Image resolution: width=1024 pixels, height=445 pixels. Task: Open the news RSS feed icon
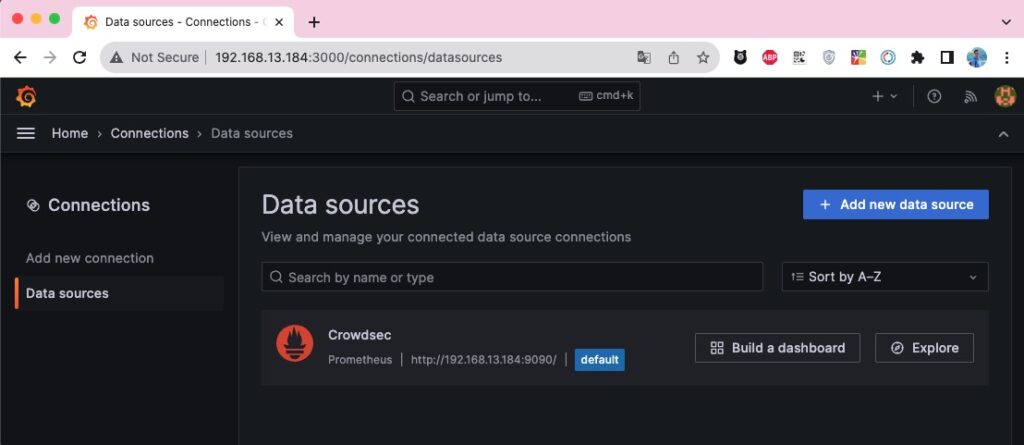[x=970, y=97]
